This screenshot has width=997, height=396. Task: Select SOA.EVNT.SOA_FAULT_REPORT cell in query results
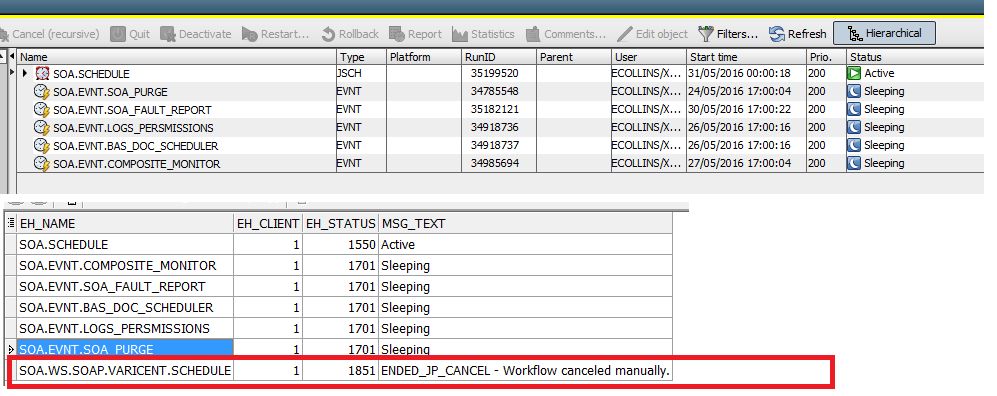click(x=125, y=286)
